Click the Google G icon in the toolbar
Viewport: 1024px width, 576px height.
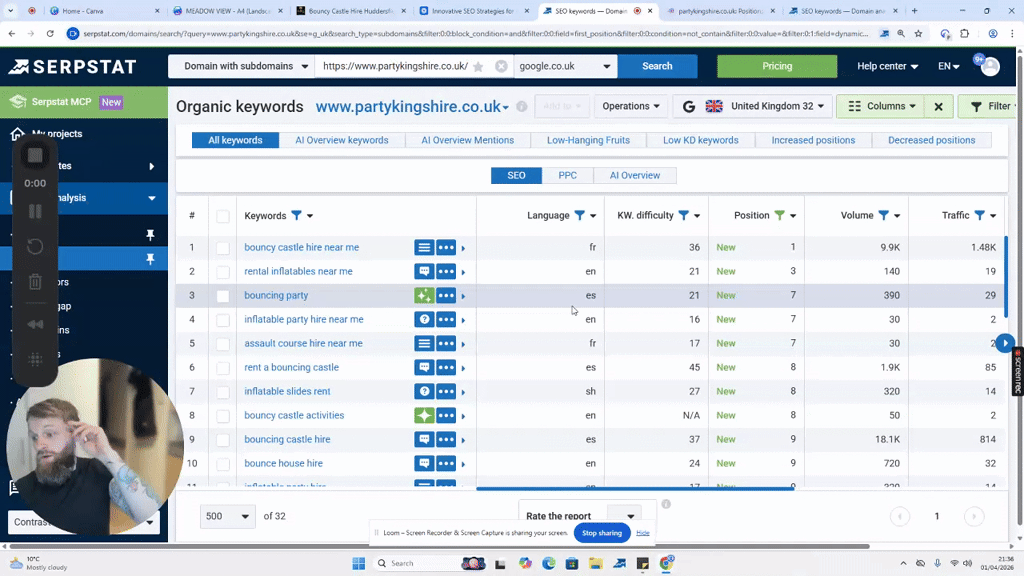pyautogui.click(x=687, y=105)
